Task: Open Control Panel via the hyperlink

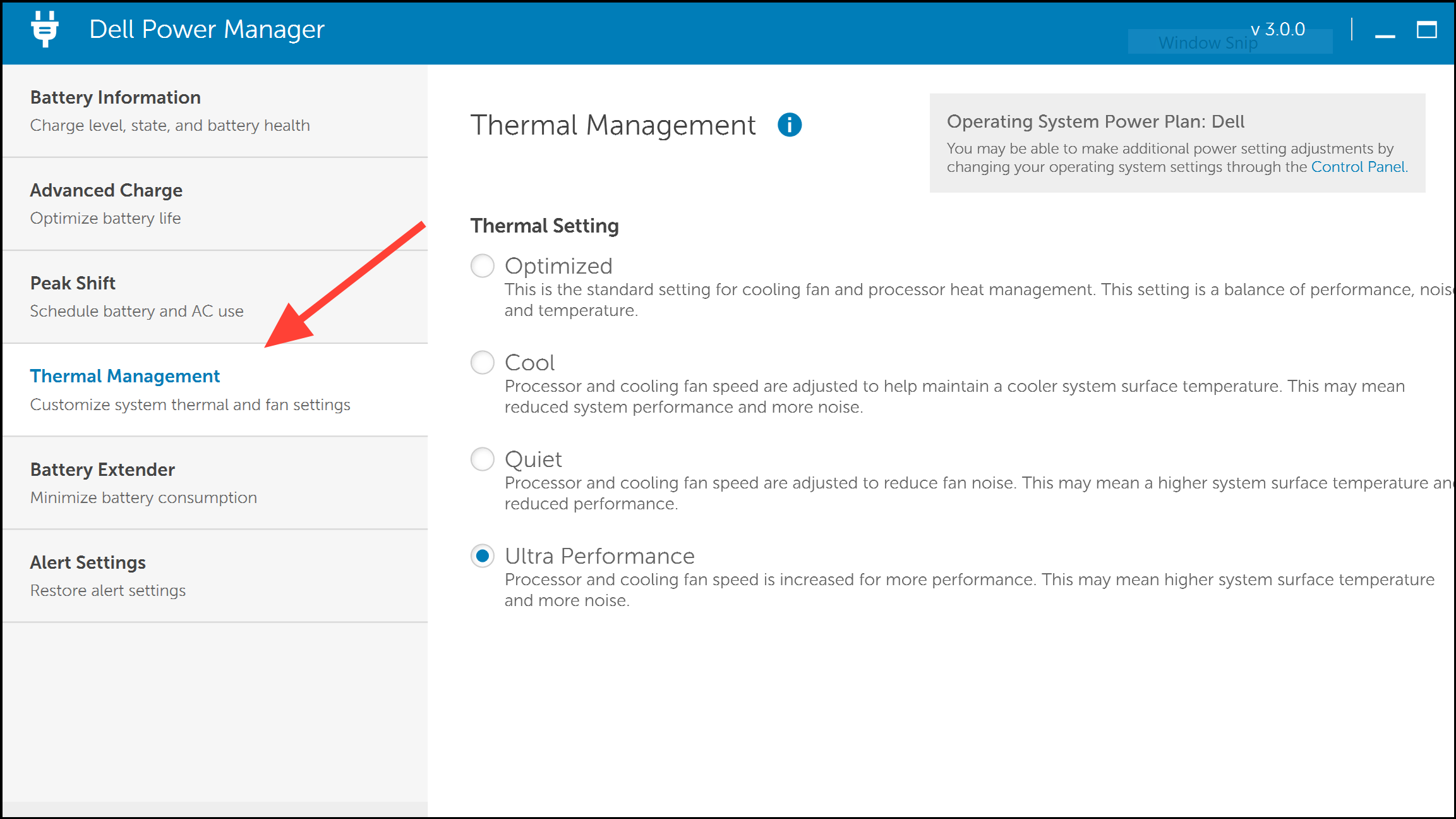Action: [1358, 167]
